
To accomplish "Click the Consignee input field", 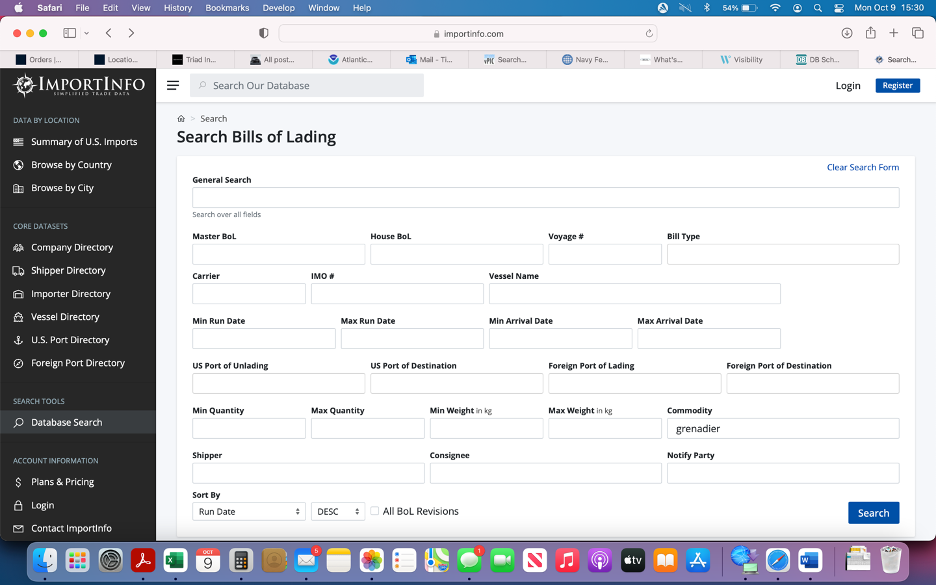I will point(546,473).
